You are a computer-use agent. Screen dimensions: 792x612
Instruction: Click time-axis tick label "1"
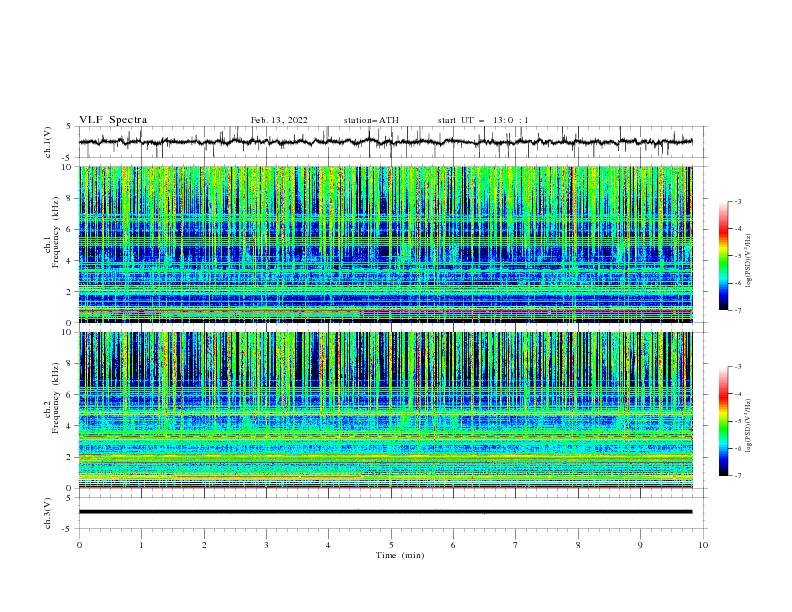coord(142,545)
